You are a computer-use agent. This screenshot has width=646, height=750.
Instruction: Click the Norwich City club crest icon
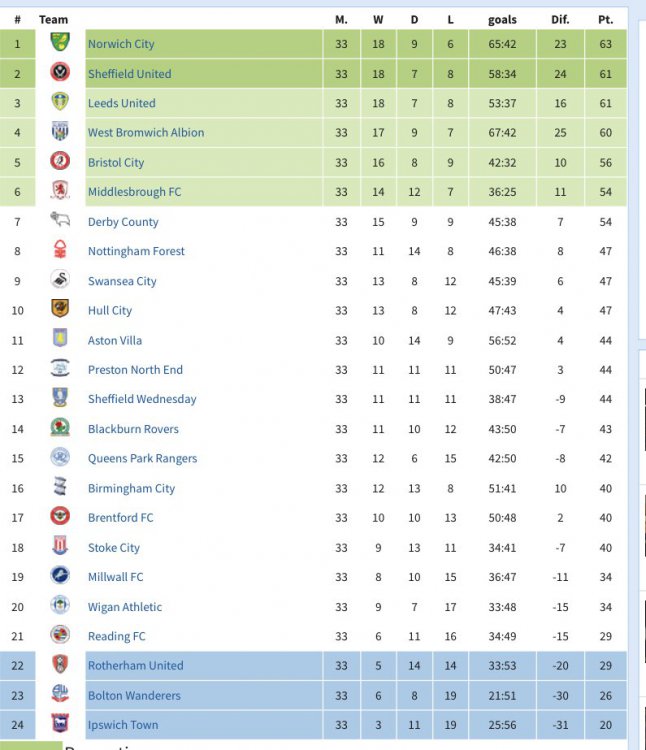click(x=60, y=43)
